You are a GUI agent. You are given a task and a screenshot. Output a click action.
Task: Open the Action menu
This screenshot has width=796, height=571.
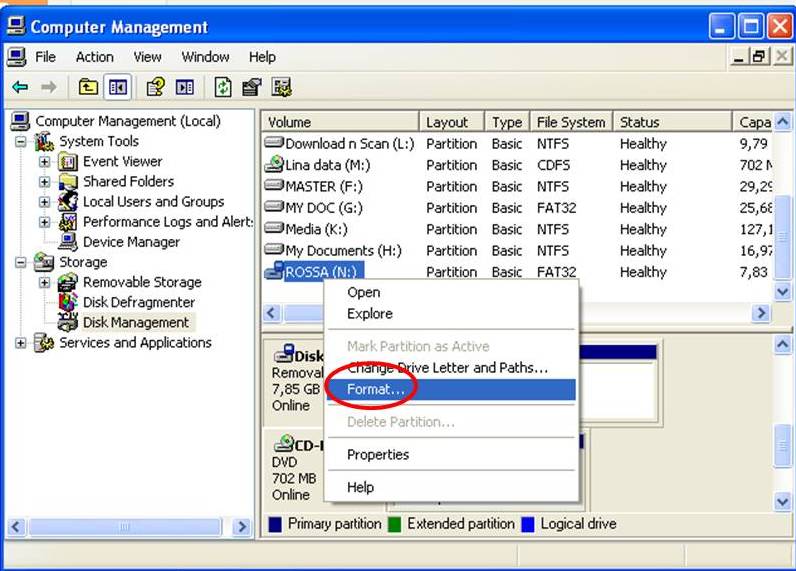[94, 57]
